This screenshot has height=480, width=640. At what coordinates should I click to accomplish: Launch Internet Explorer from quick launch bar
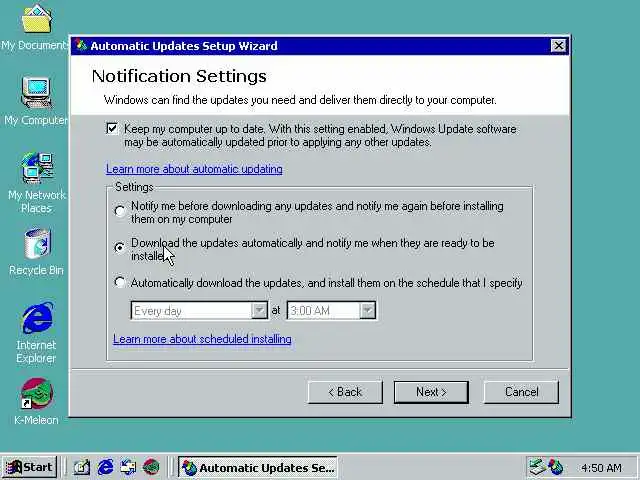(x=105, y=467)
